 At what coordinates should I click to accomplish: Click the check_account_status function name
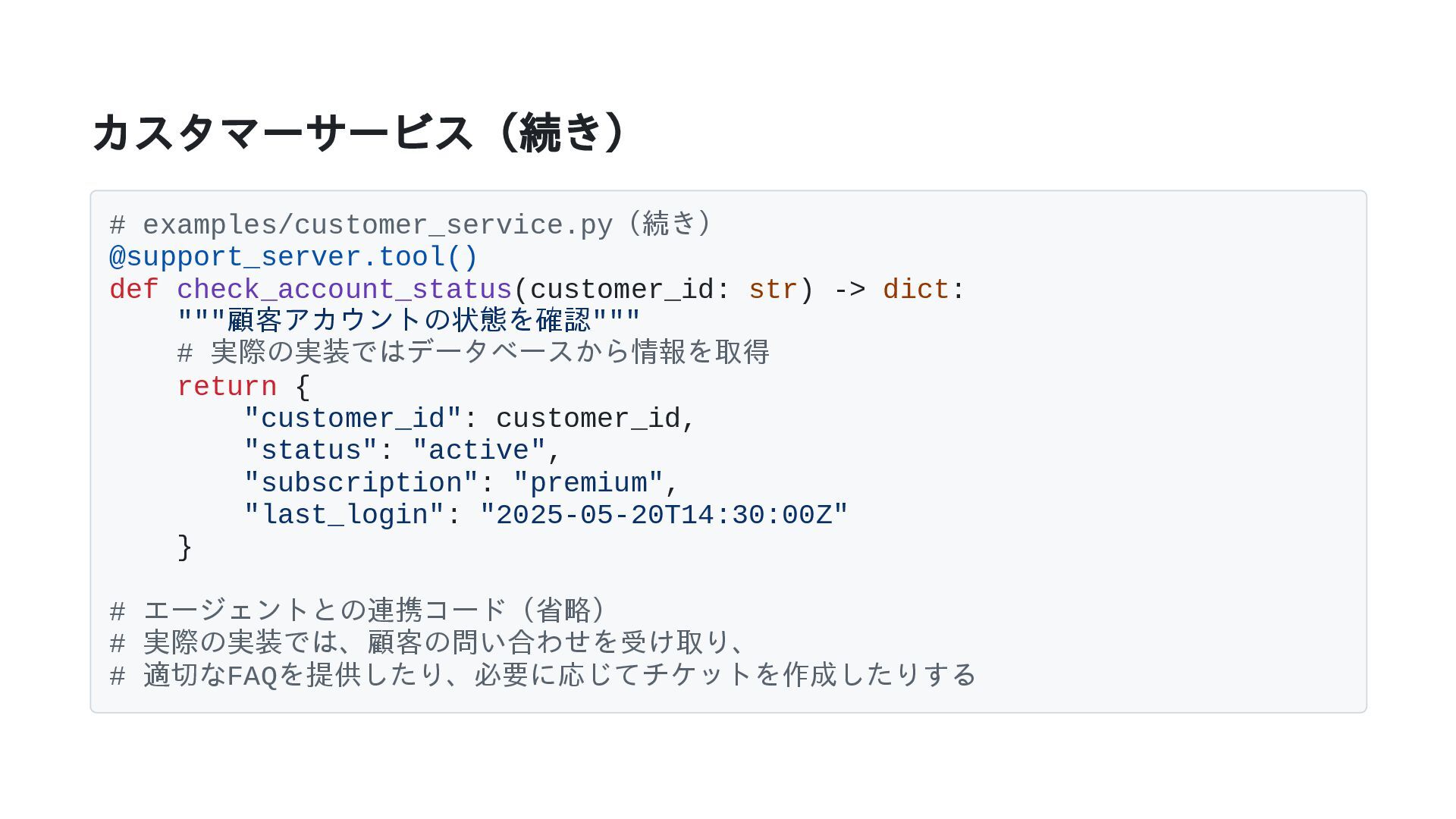[x=344, y=290]
